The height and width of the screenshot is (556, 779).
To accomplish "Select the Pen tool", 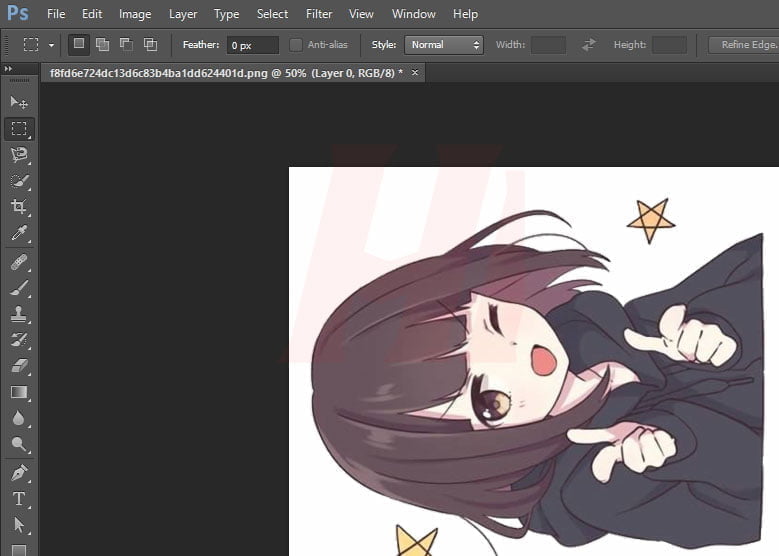I will [19, 473].
